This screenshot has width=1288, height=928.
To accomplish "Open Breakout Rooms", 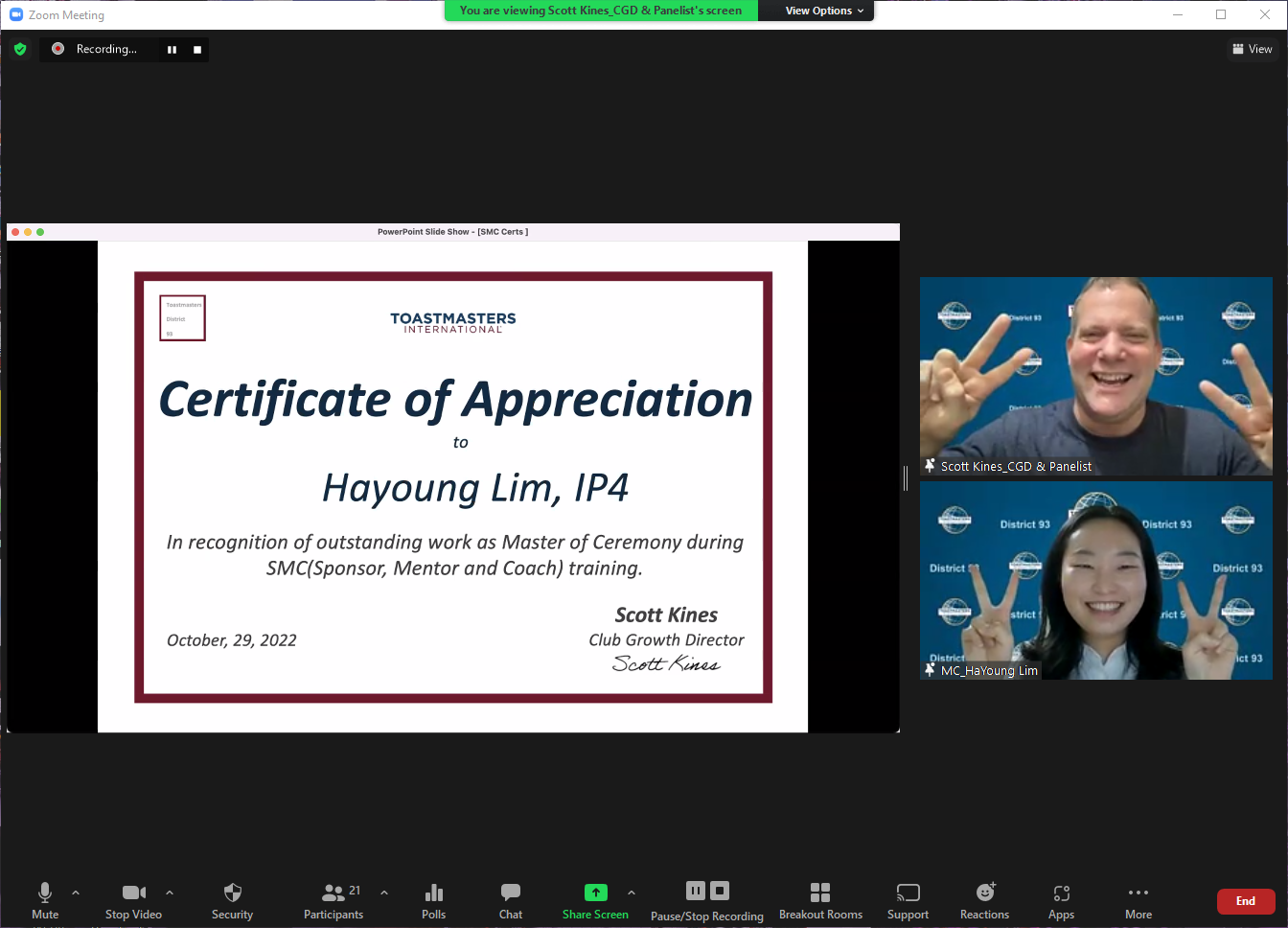I will [x=820, y=901].
